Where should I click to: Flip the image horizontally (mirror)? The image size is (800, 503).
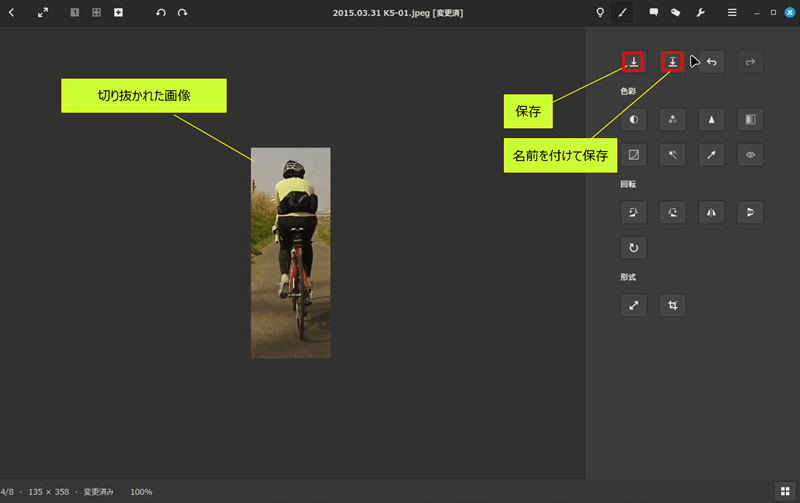711,212
